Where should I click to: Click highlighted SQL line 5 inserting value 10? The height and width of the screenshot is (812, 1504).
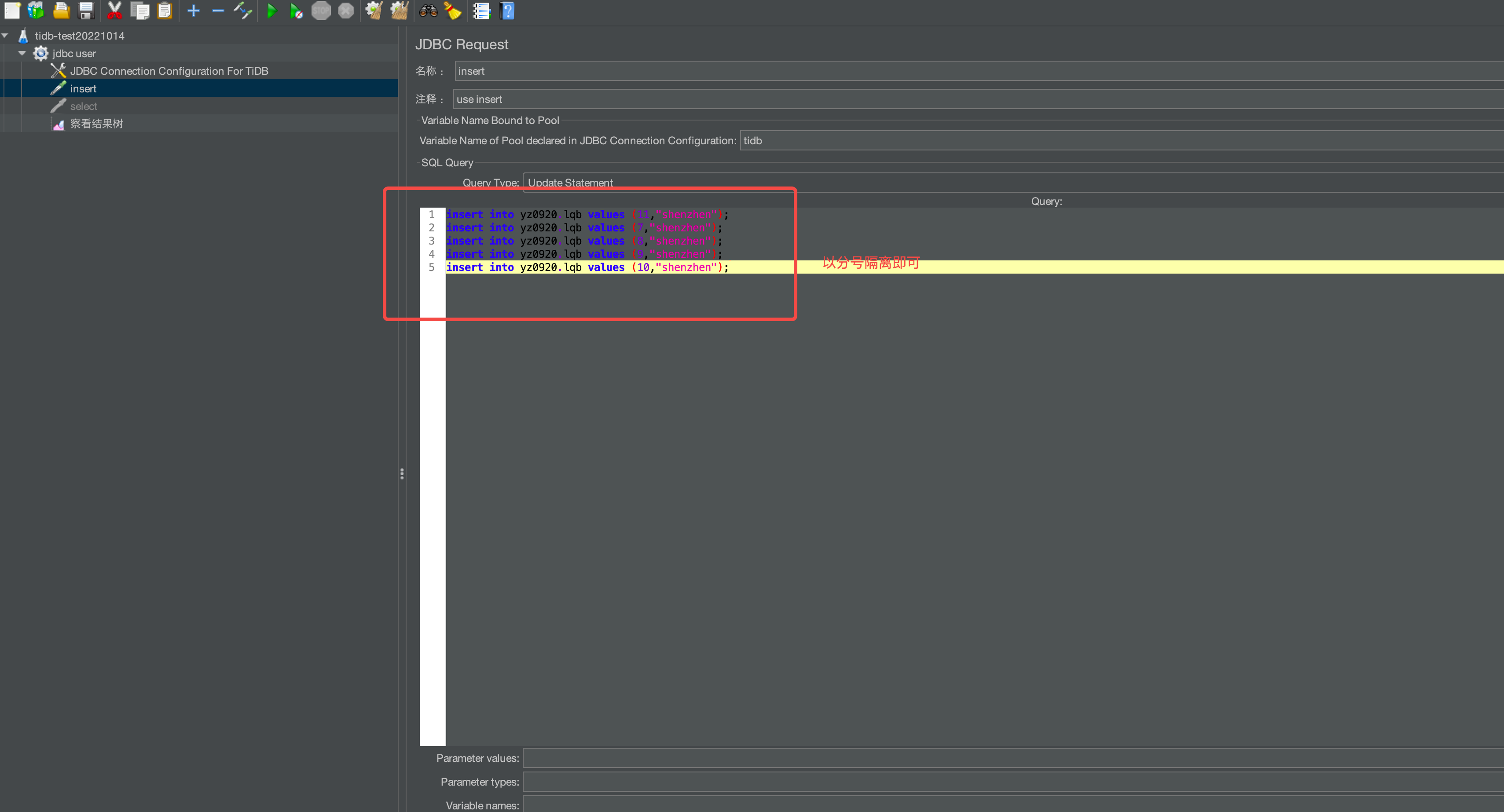(587, 267)
